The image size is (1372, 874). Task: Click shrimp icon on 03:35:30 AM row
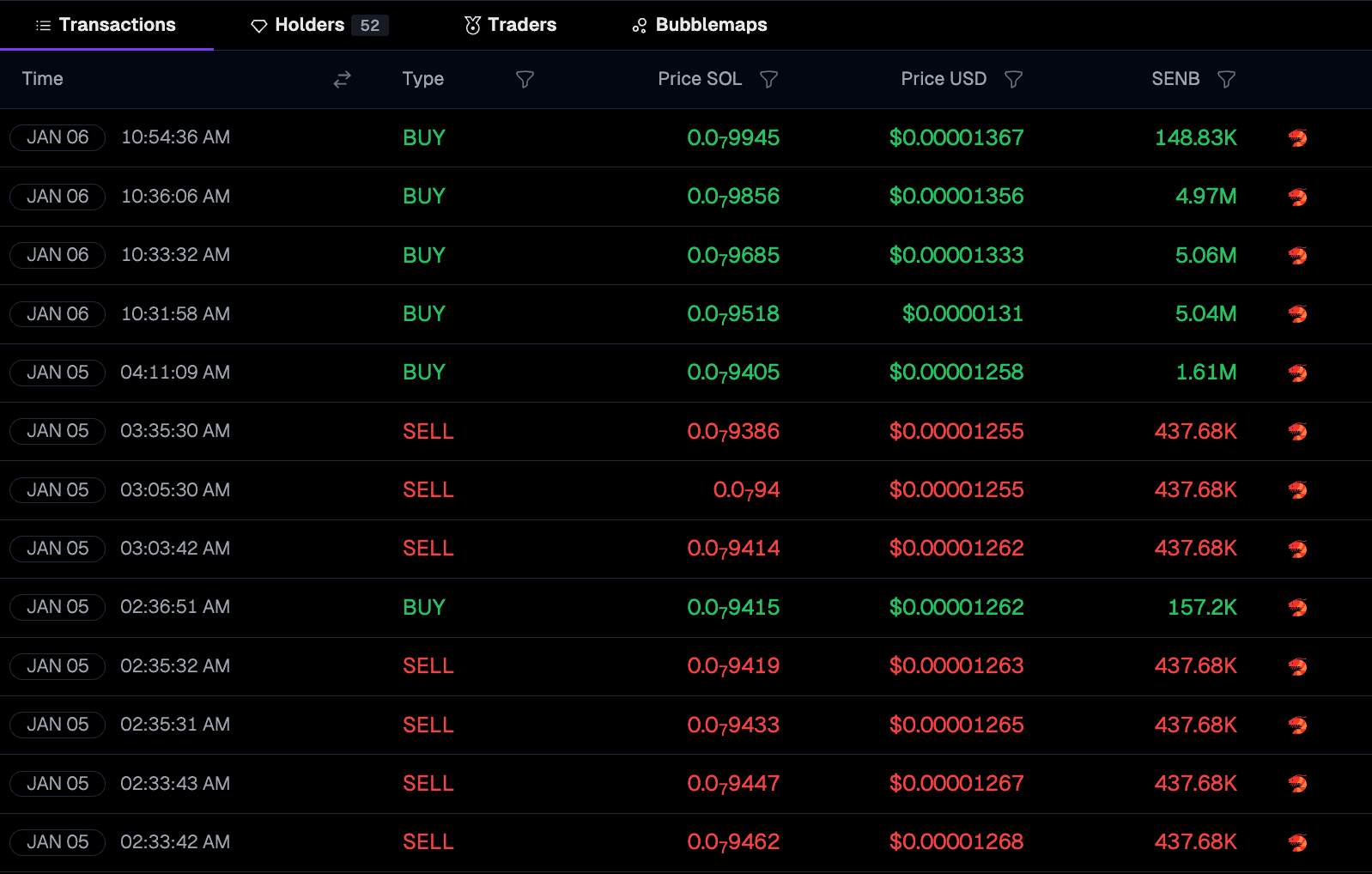(x=1297, y=432)
